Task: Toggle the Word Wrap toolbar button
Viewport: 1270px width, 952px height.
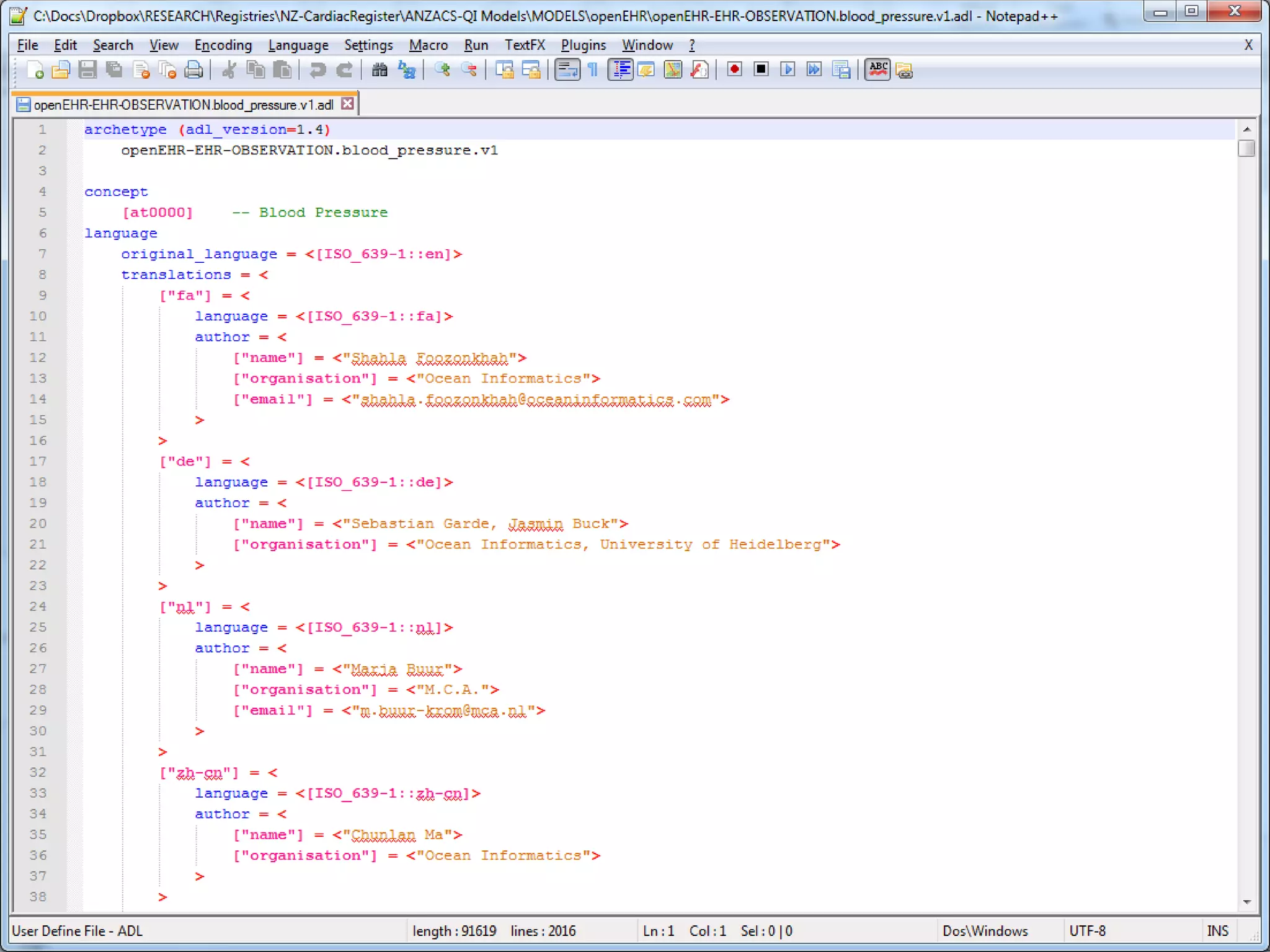Action: [x=567, y=70]
